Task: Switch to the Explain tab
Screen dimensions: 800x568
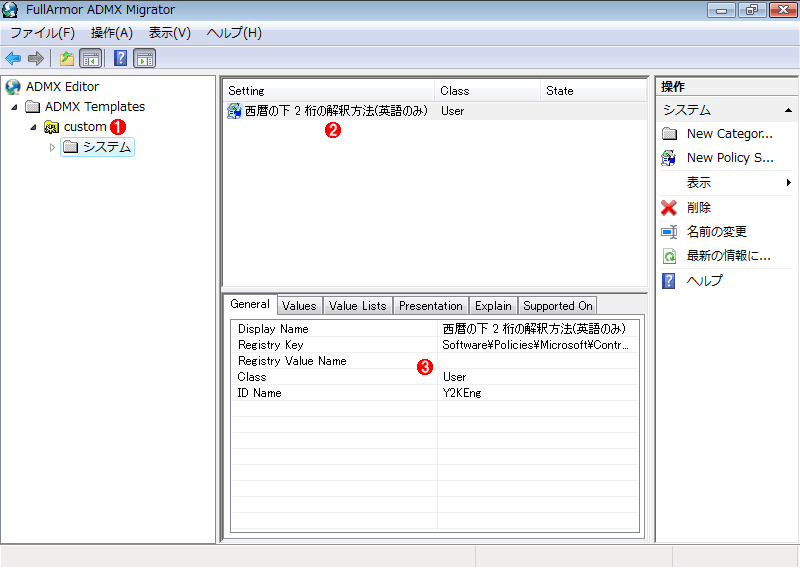Action: (493, 306)
